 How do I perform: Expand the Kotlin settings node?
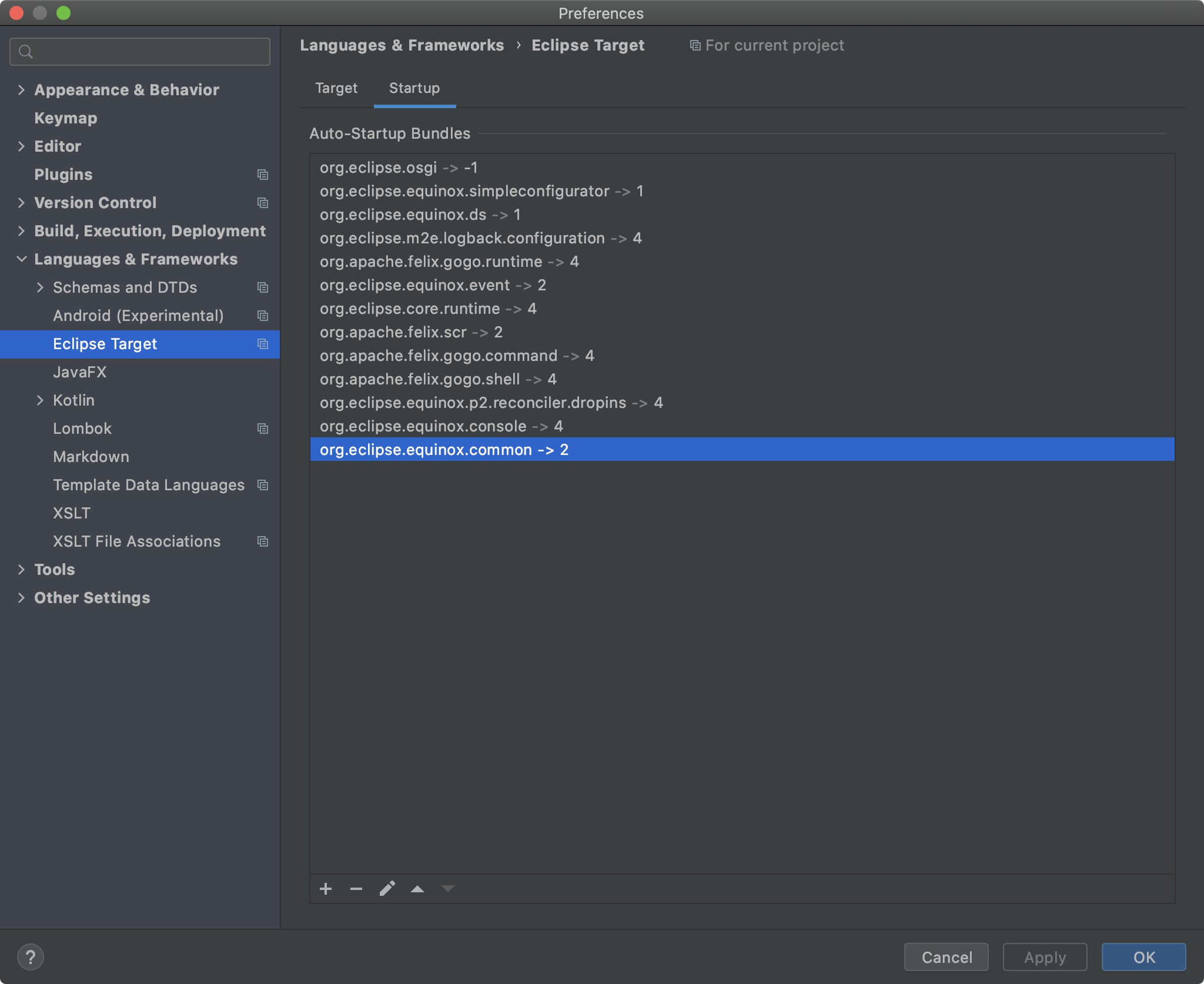click(40, 400)
